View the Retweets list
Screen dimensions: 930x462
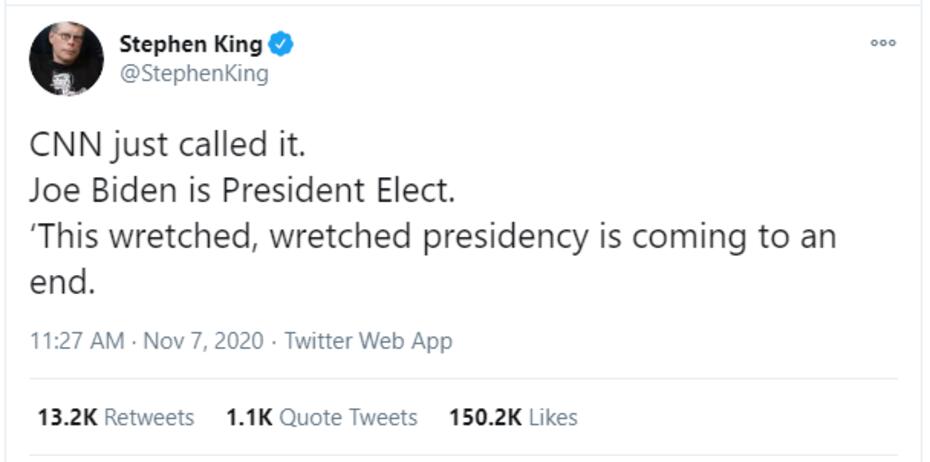149,417
